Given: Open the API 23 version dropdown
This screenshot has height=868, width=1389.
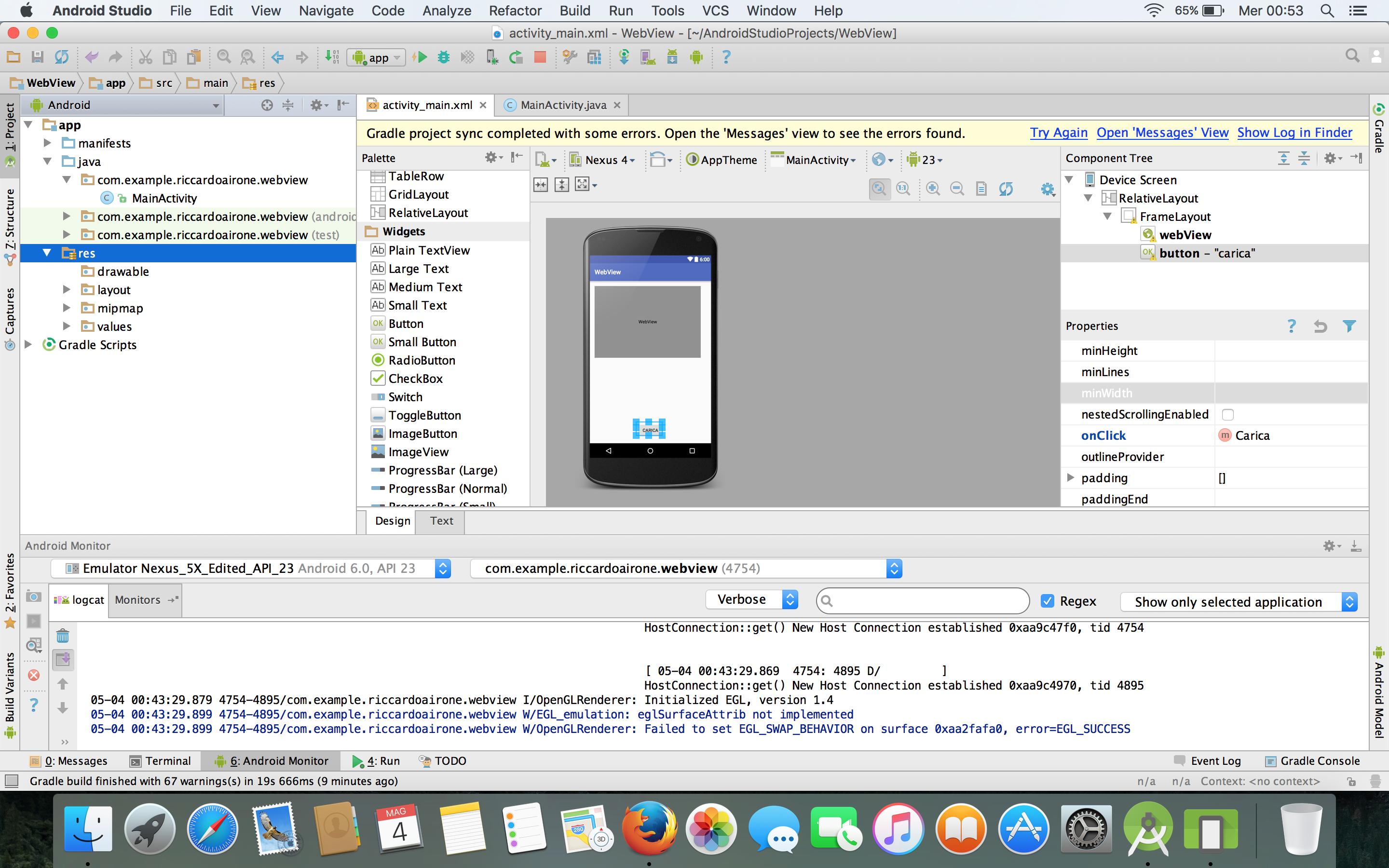Looking at the screenshot, I should tap(925, 160).
